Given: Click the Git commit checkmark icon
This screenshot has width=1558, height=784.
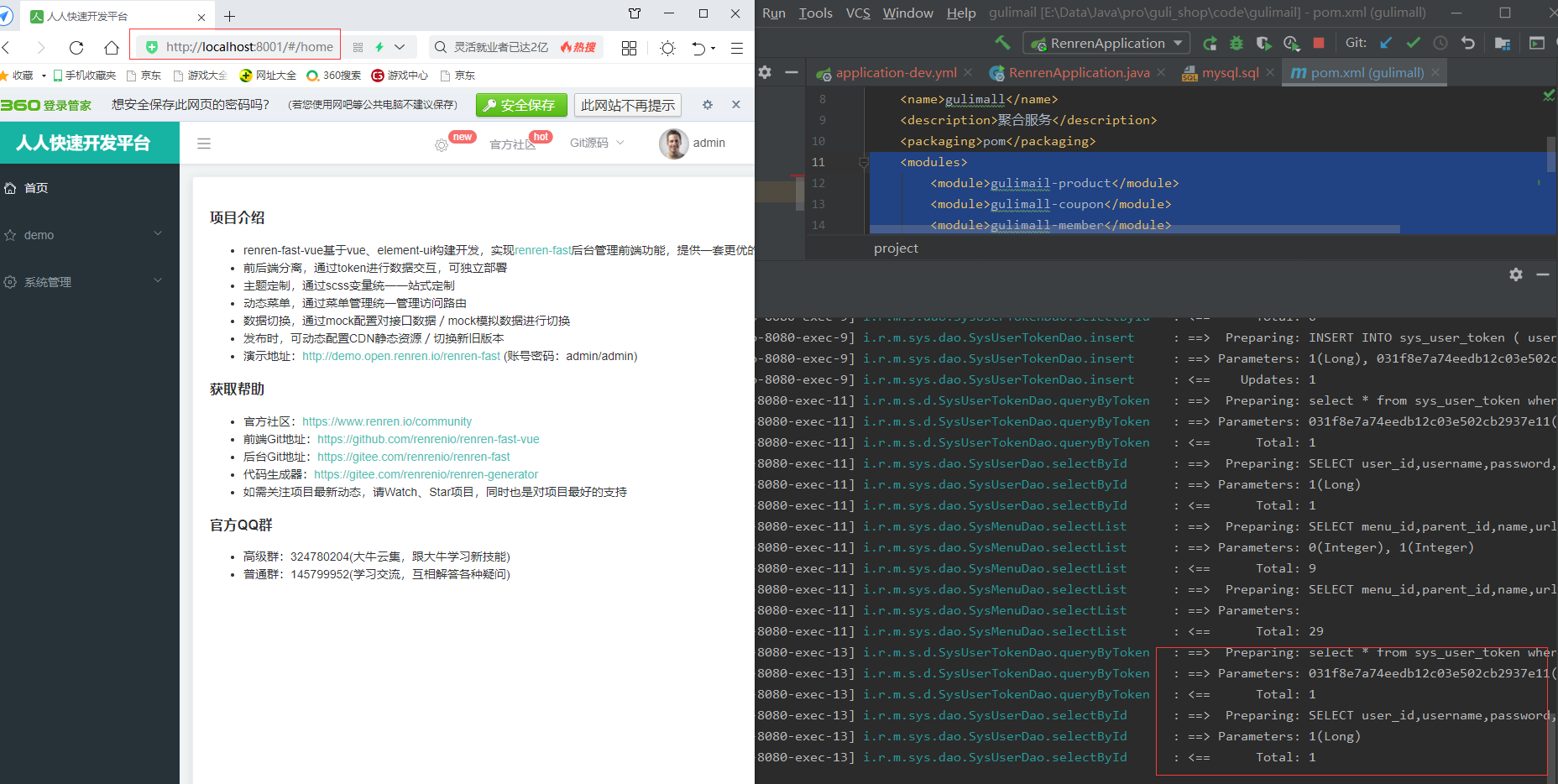Looking at the screenshot, I should click(1414, 43).
